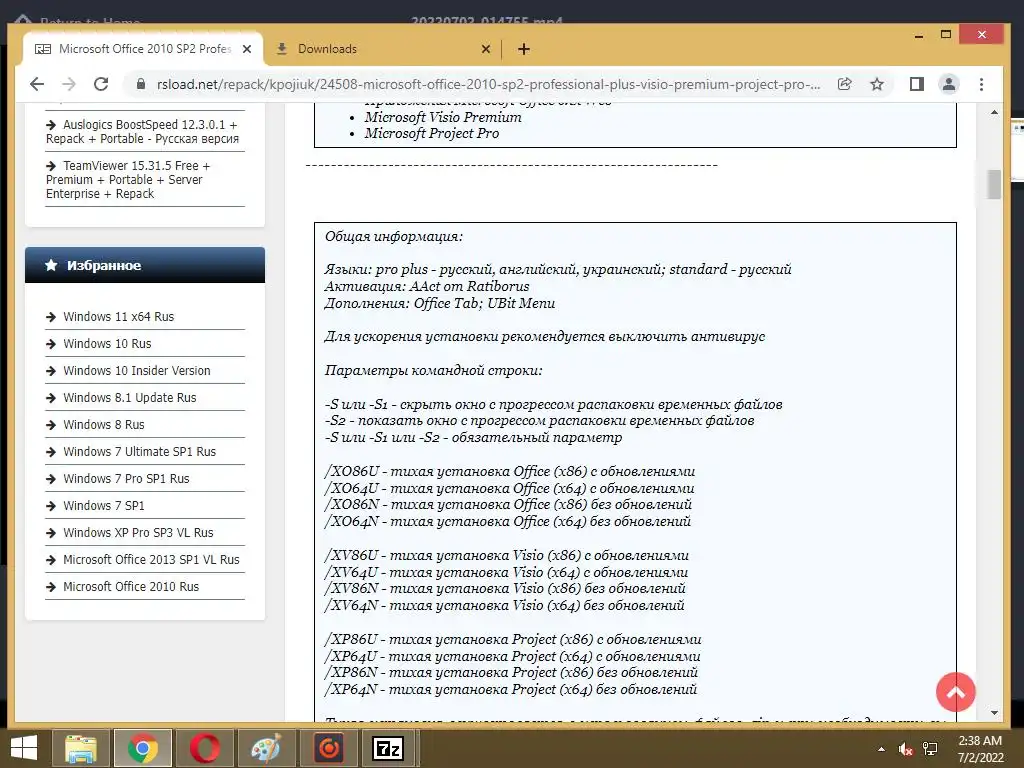Go back using browser back arrow
Image resolution: width=1024 pixels, height=768 pixels.
(x=37, y=84)
